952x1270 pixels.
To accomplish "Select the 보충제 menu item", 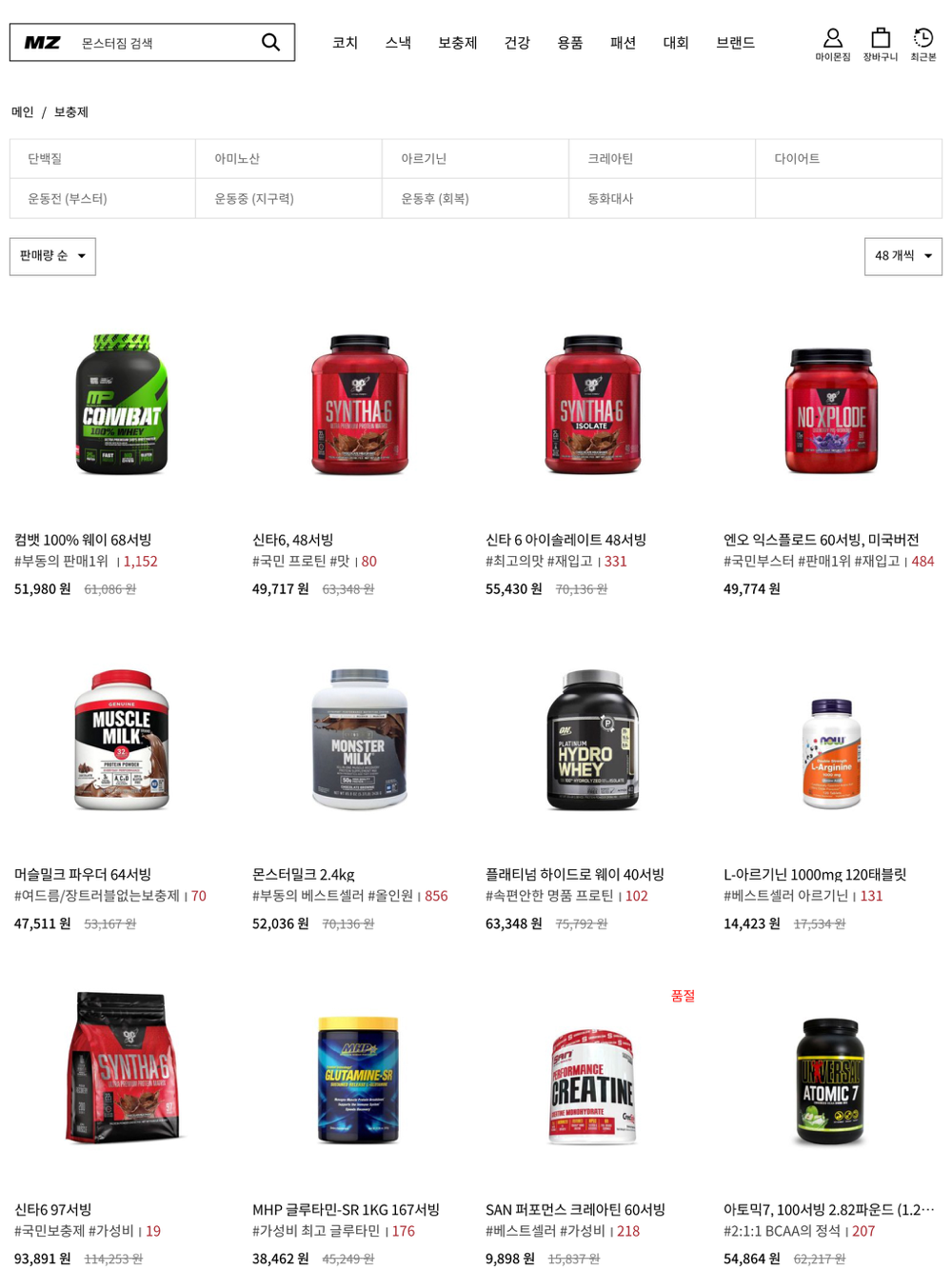I will (457, 43).
